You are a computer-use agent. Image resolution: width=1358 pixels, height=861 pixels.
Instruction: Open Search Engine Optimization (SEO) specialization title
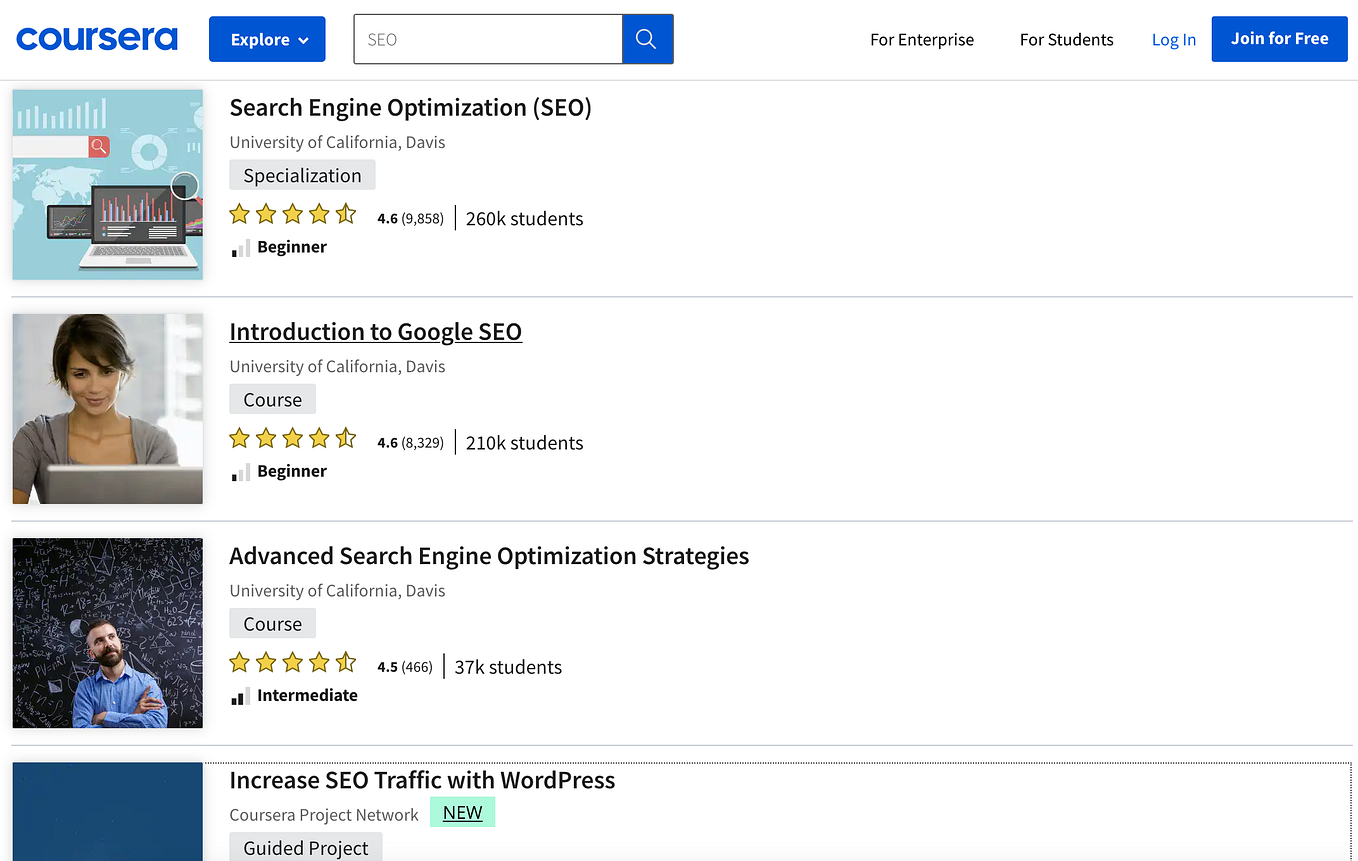point(411,108)
